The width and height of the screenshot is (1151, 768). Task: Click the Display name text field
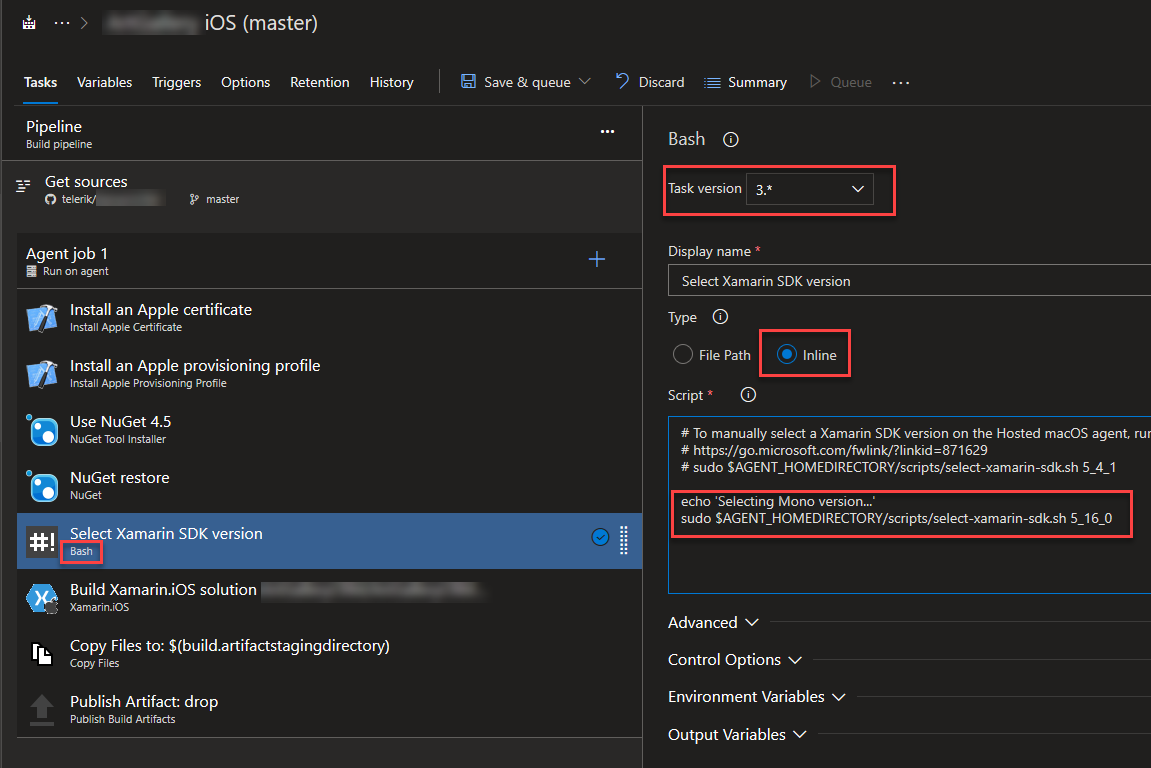click(x=908, y=281)
